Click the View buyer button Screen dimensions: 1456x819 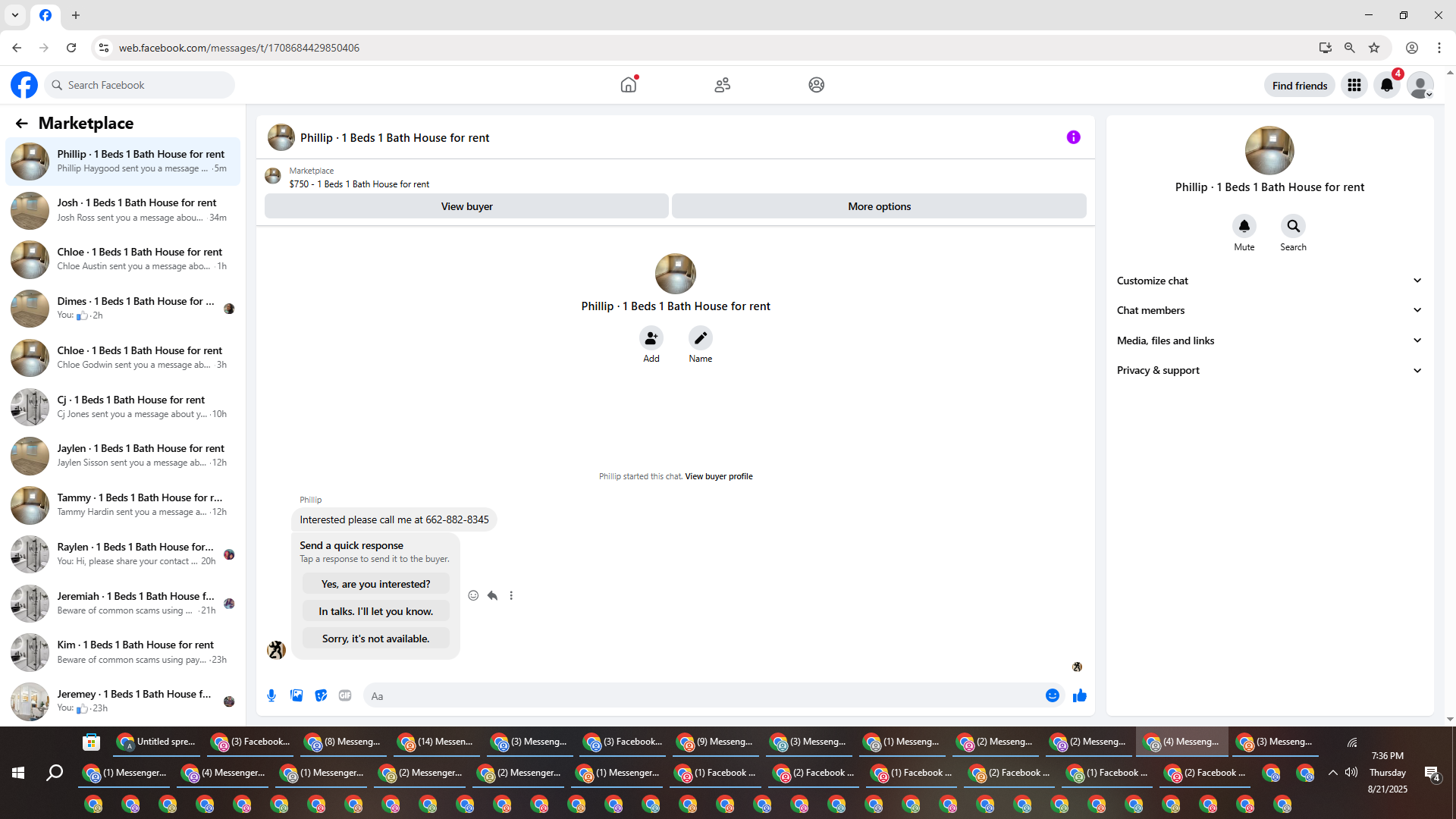466,206
